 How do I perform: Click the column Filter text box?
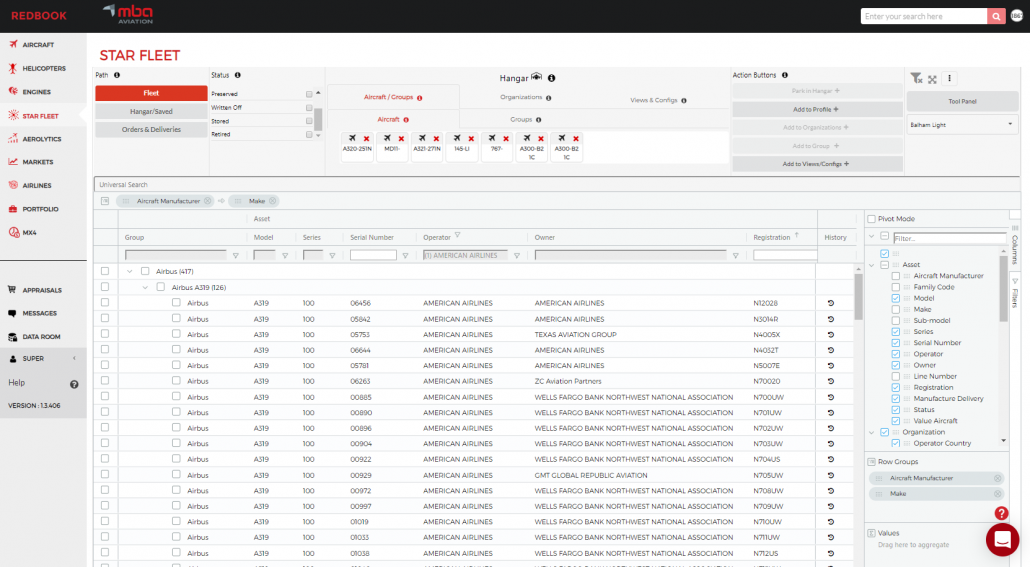click(x=949, y=238)
